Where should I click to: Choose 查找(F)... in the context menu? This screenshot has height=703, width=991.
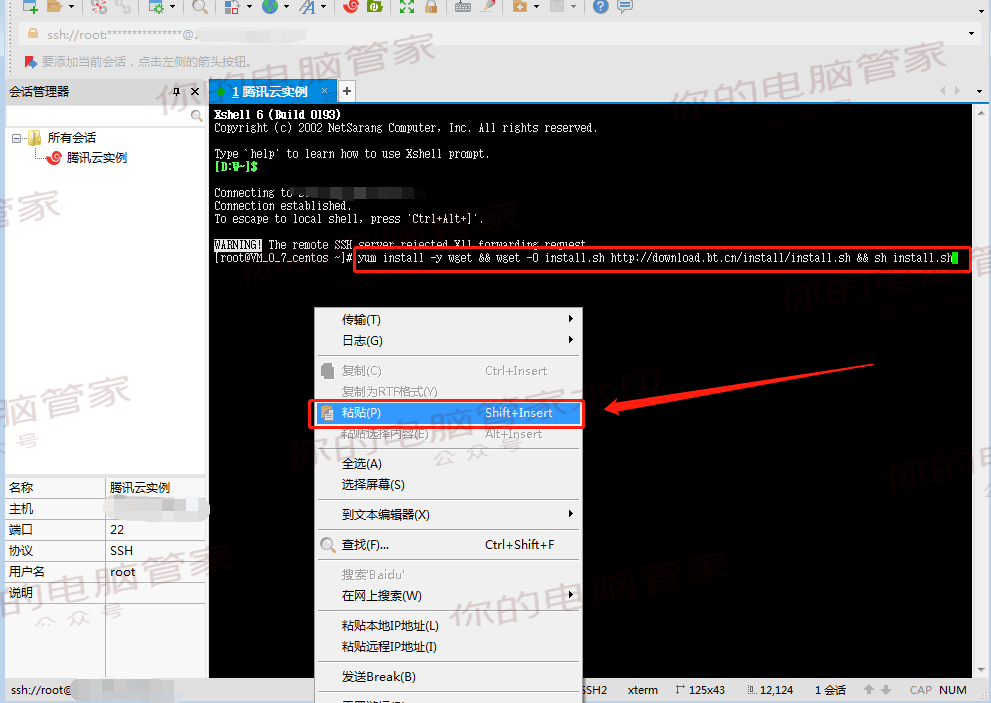coord(449,545)
